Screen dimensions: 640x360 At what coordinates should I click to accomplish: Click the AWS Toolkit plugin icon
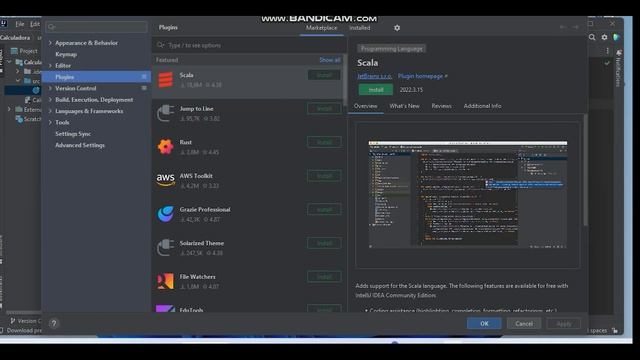pyautogui.click(x=165, y=180)
